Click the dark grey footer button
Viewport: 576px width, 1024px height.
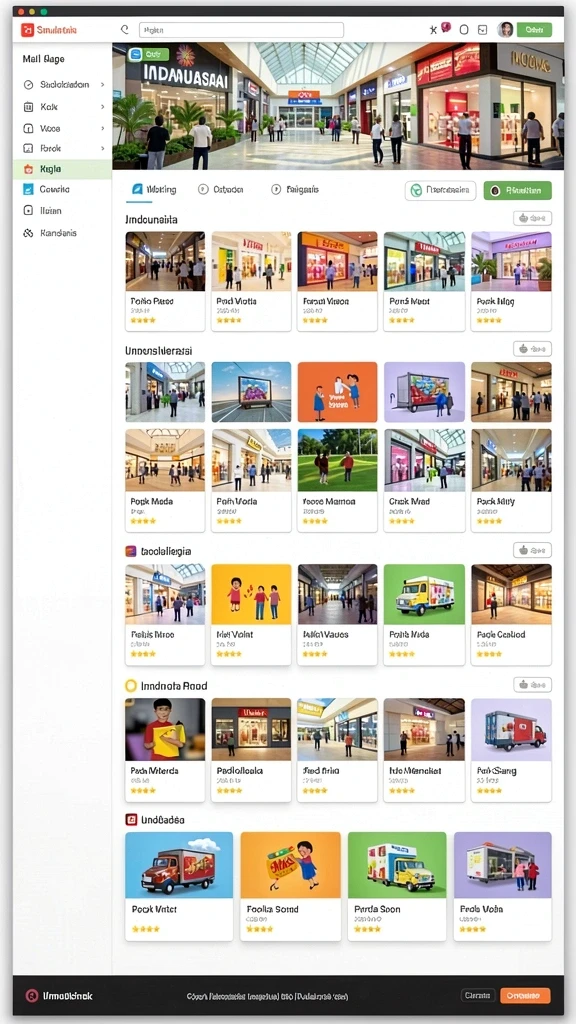479,995
